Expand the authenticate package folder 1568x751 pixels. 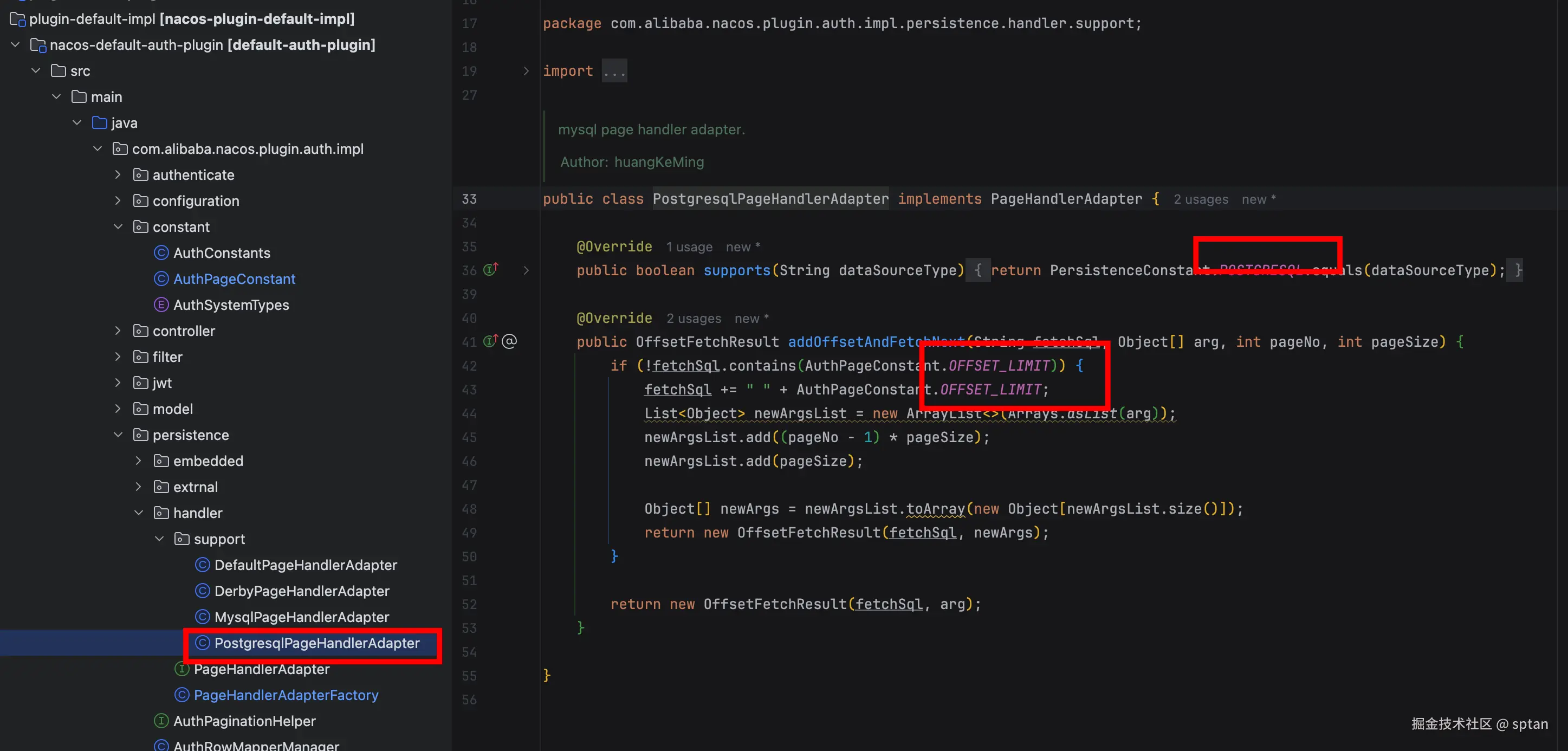[118, 175]
